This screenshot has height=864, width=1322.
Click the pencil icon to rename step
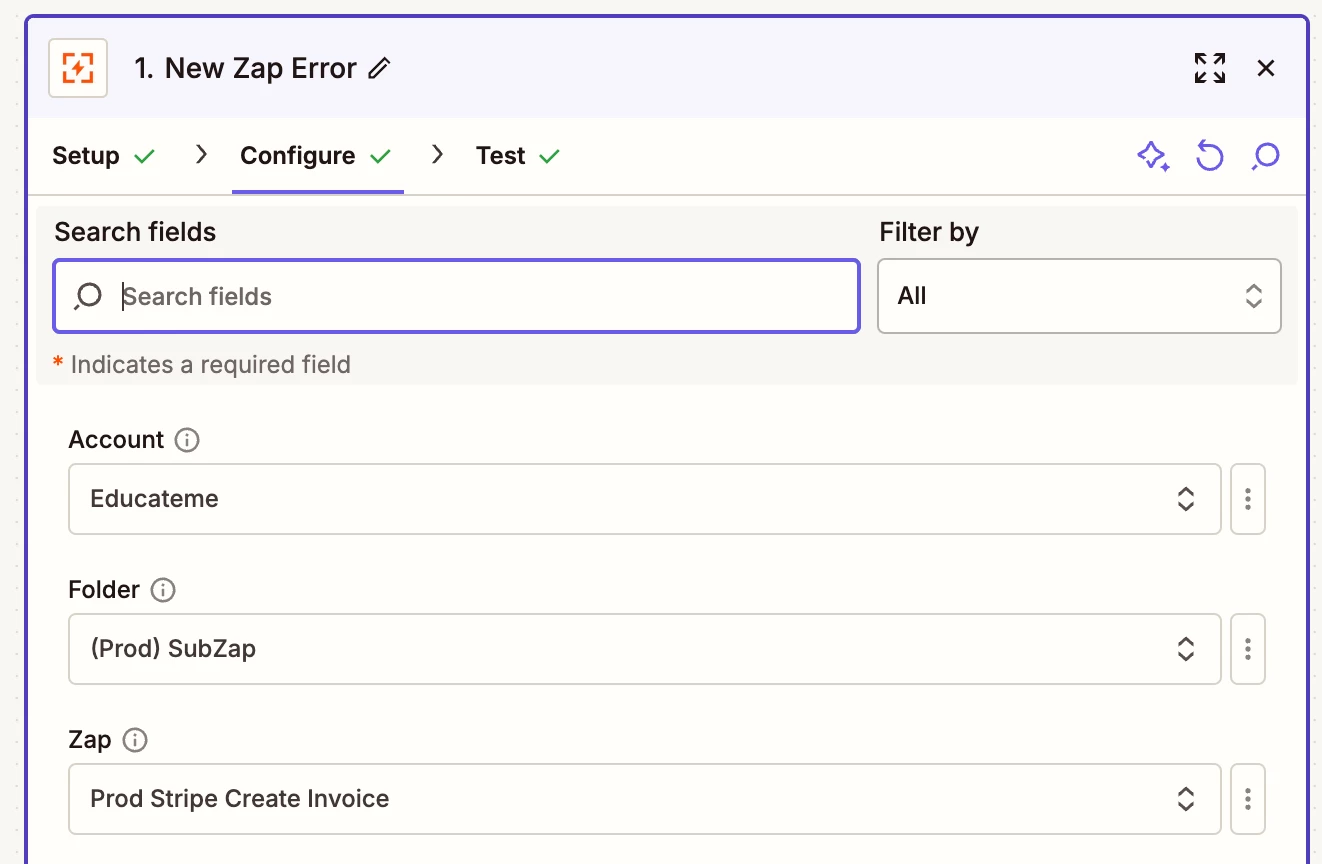tap(379, 69)
